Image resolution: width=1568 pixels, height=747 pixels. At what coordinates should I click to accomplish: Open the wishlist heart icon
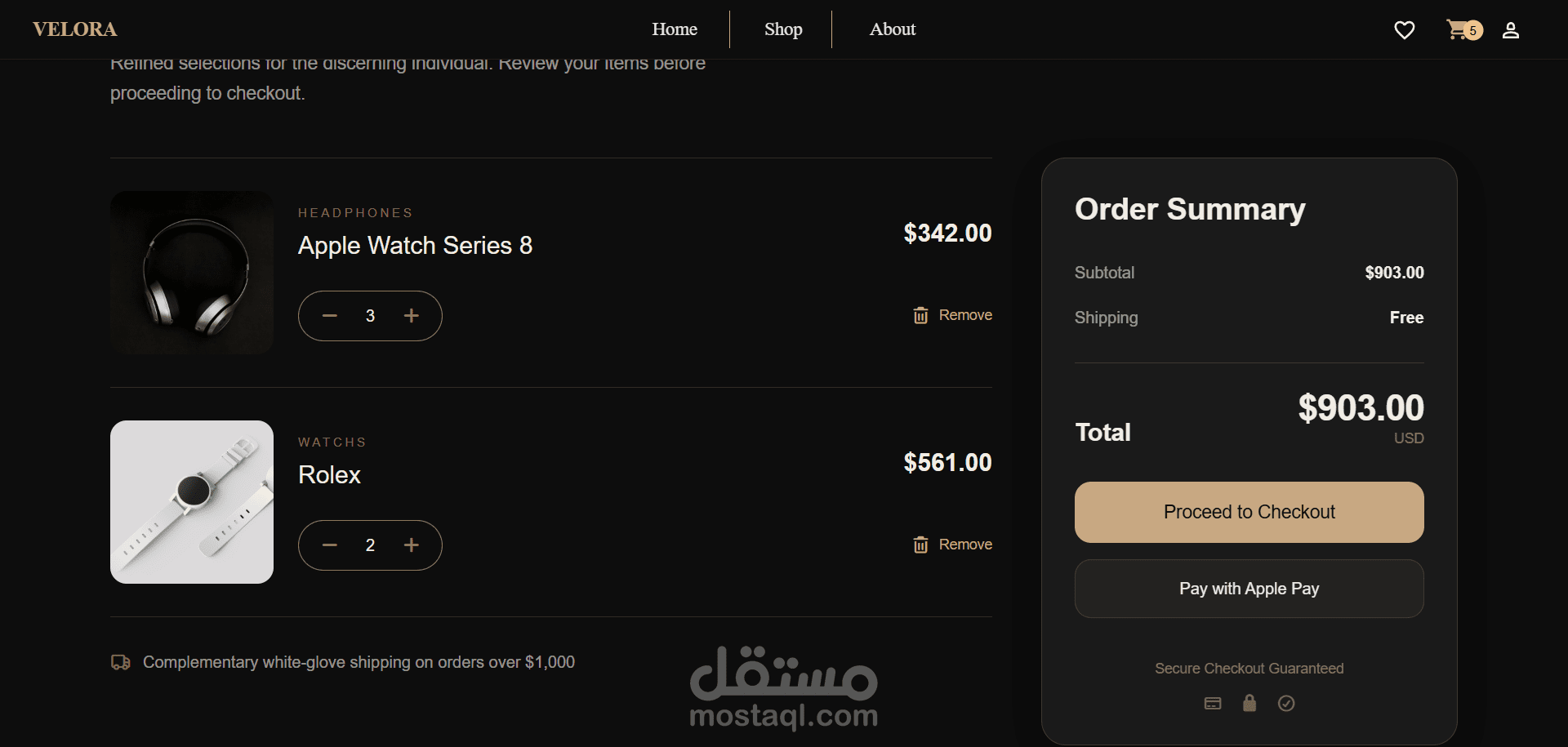point(1404,30)
